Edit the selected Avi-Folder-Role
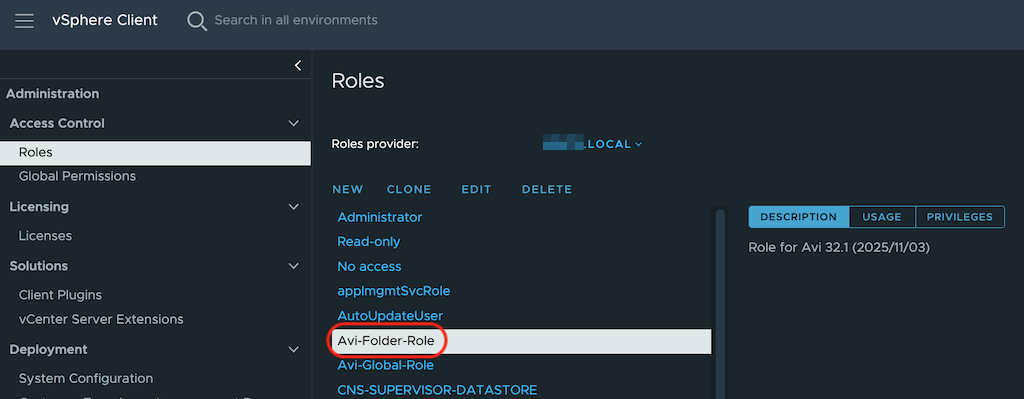Viewport: 1024px width, 399px height. point(476,189)
